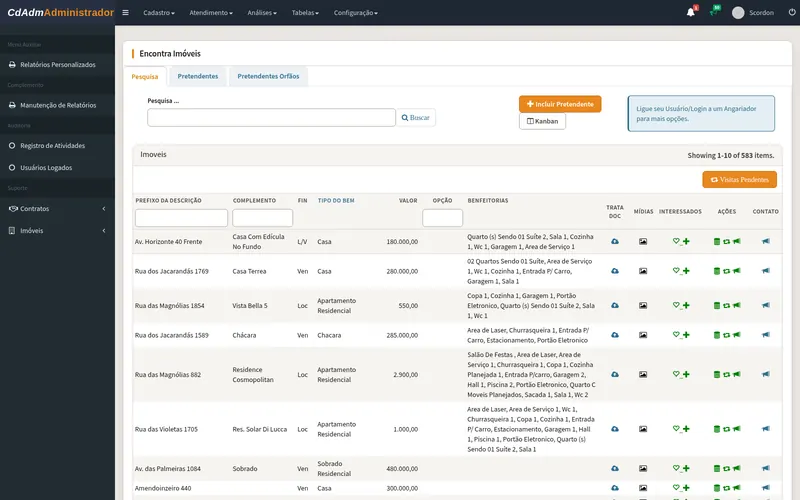
Task: Click blue contact megaphone for Av. das Palmeiras 1084
Action: (x=766, y=468)
